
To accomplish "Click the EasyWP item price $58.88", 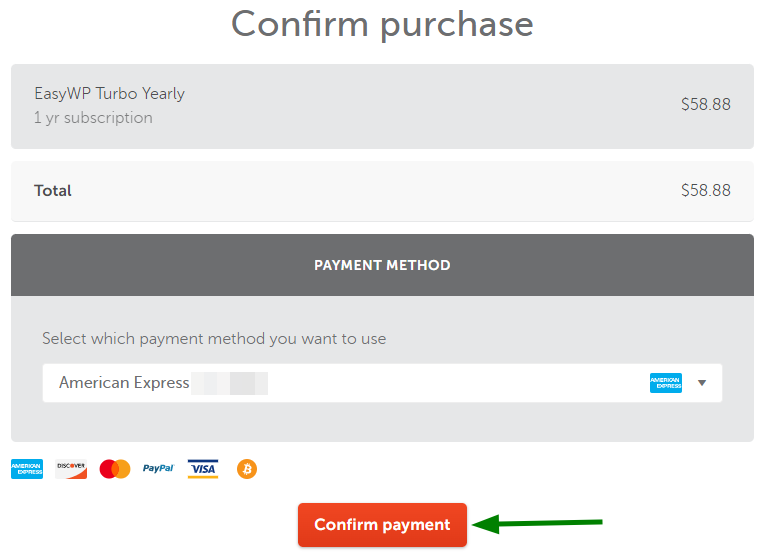I will (x=706, y=104).
